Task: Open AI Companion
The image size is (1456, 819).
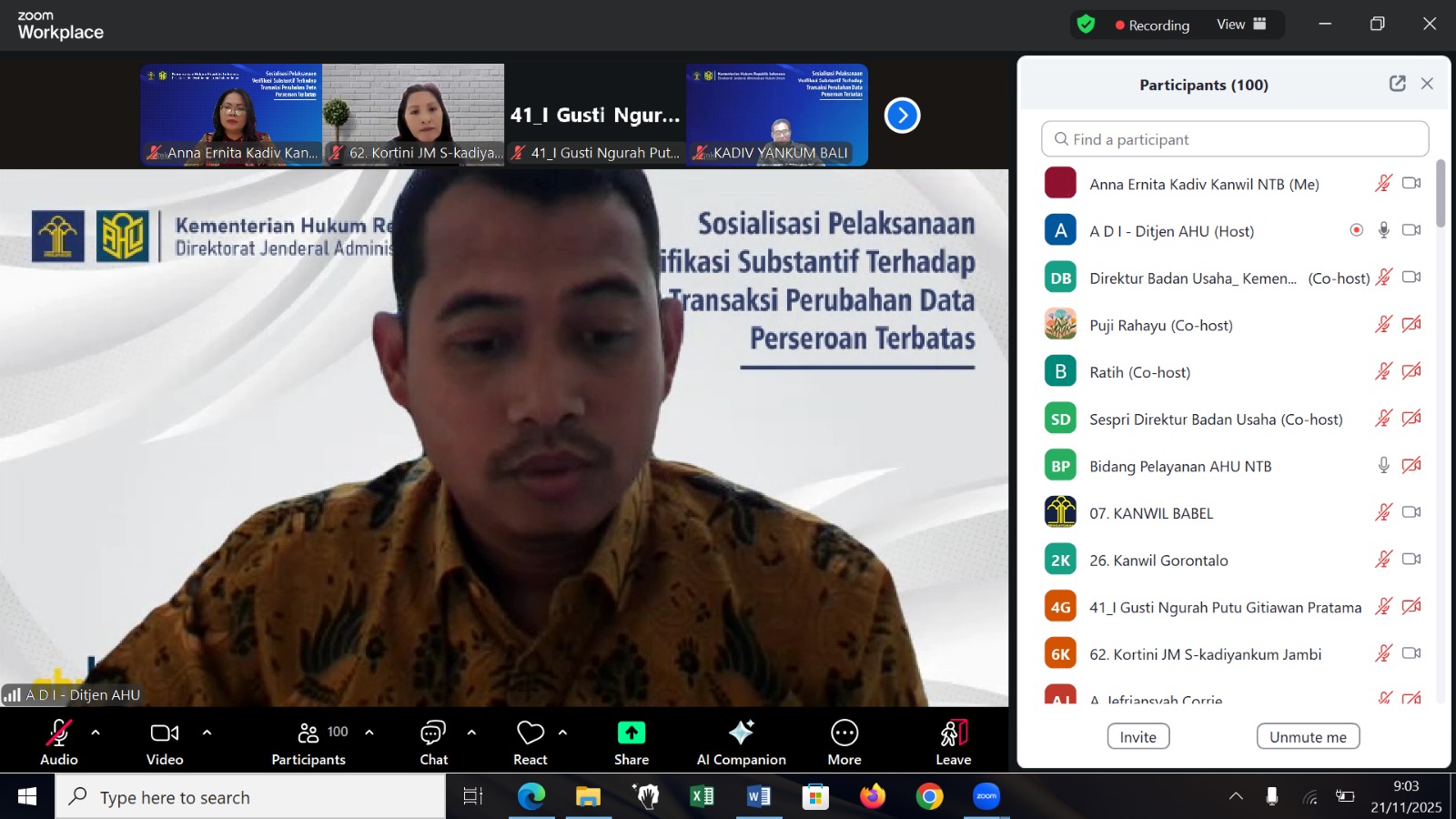Action: tap(741, 733)
